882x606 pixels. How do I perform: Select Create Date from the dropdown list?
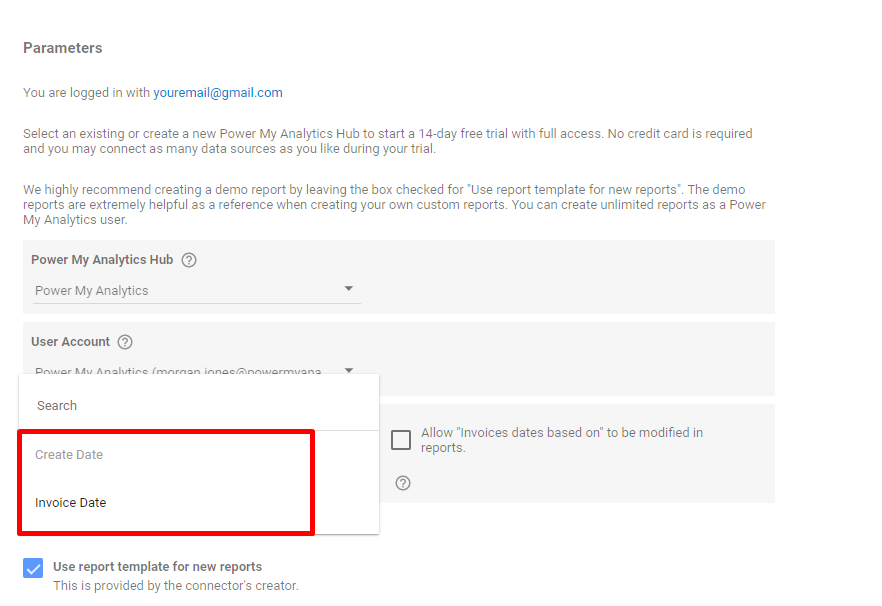69,455
